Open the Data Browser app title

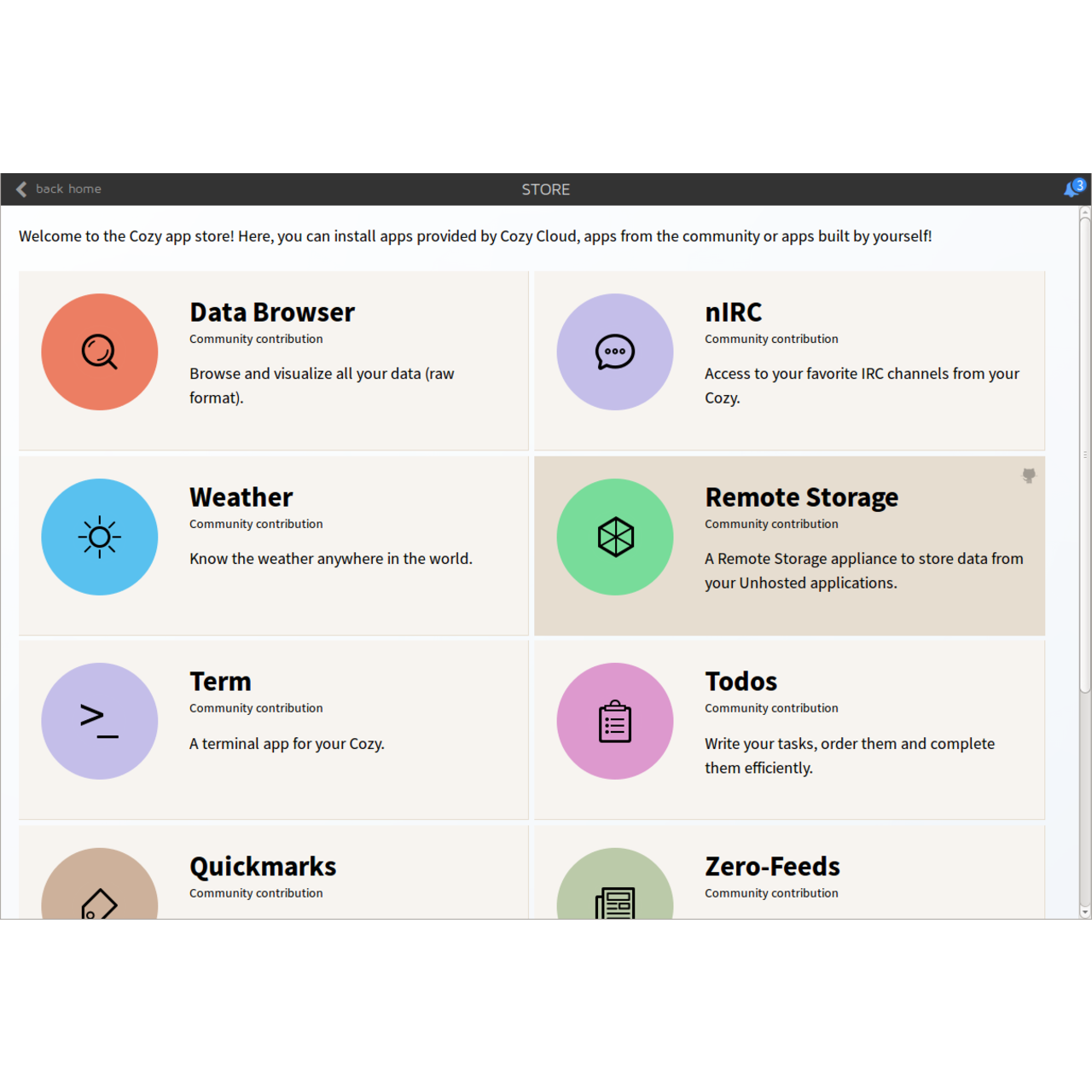(x=271, y=312)
